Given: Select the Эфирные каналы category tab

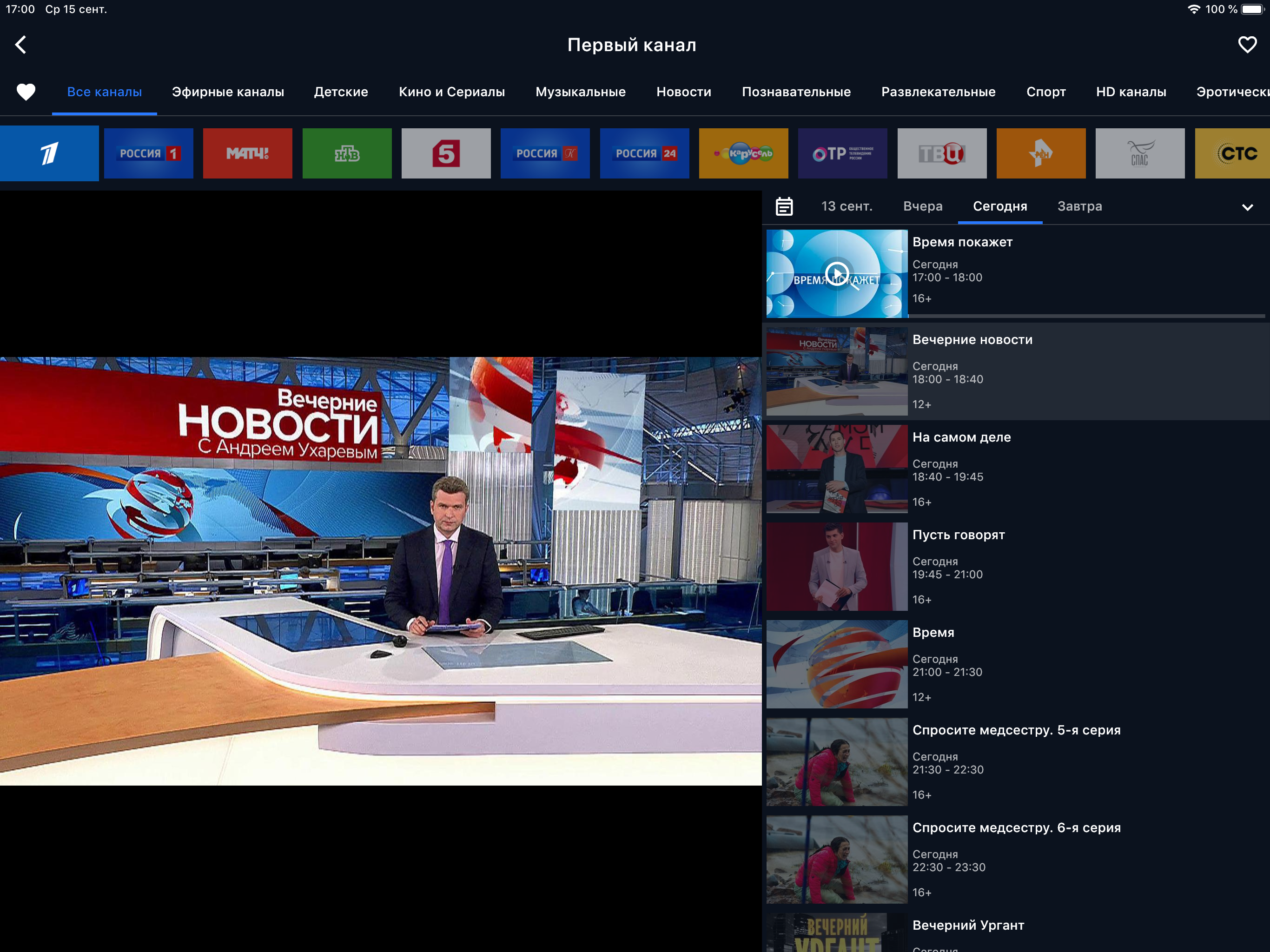Looking at the screenshot, I should pos(228,92).
